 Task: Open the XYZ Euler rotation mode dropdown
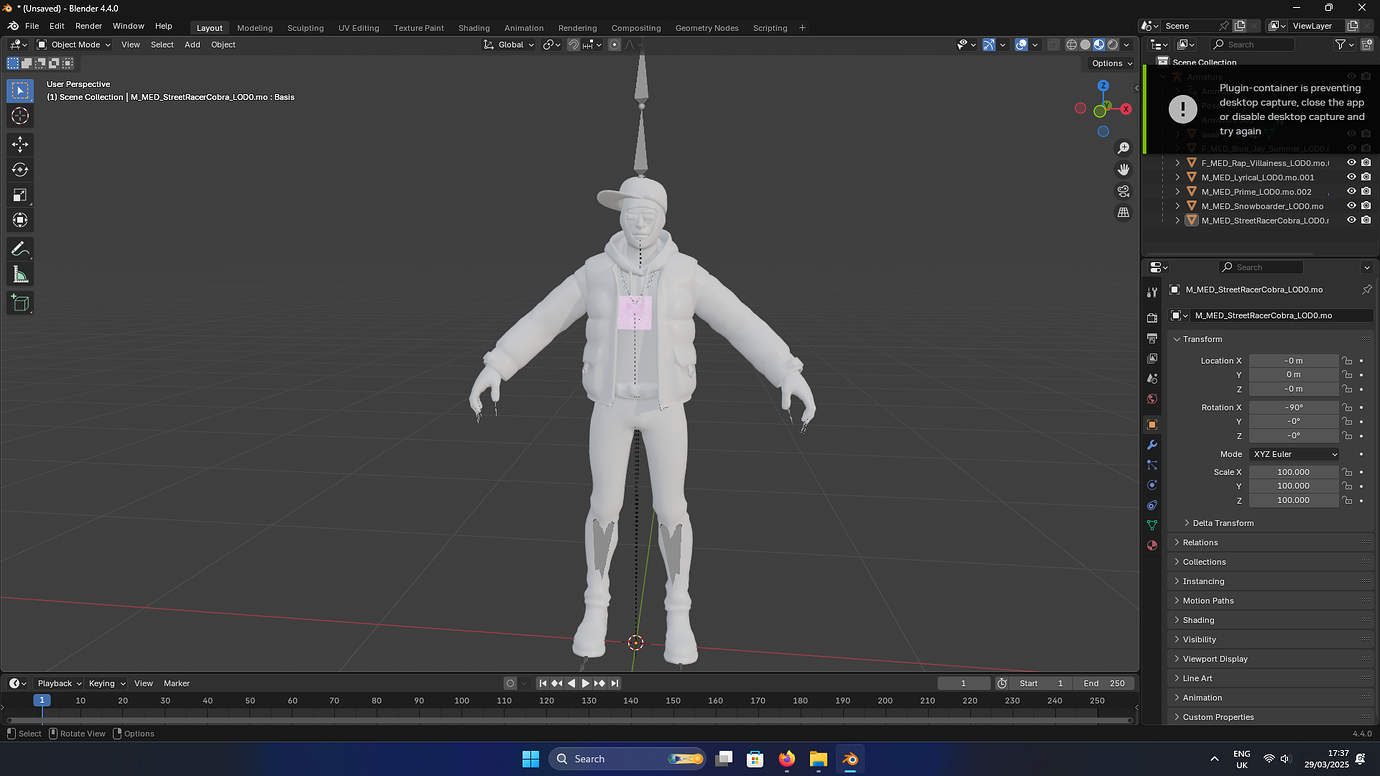pos(1294,454)
